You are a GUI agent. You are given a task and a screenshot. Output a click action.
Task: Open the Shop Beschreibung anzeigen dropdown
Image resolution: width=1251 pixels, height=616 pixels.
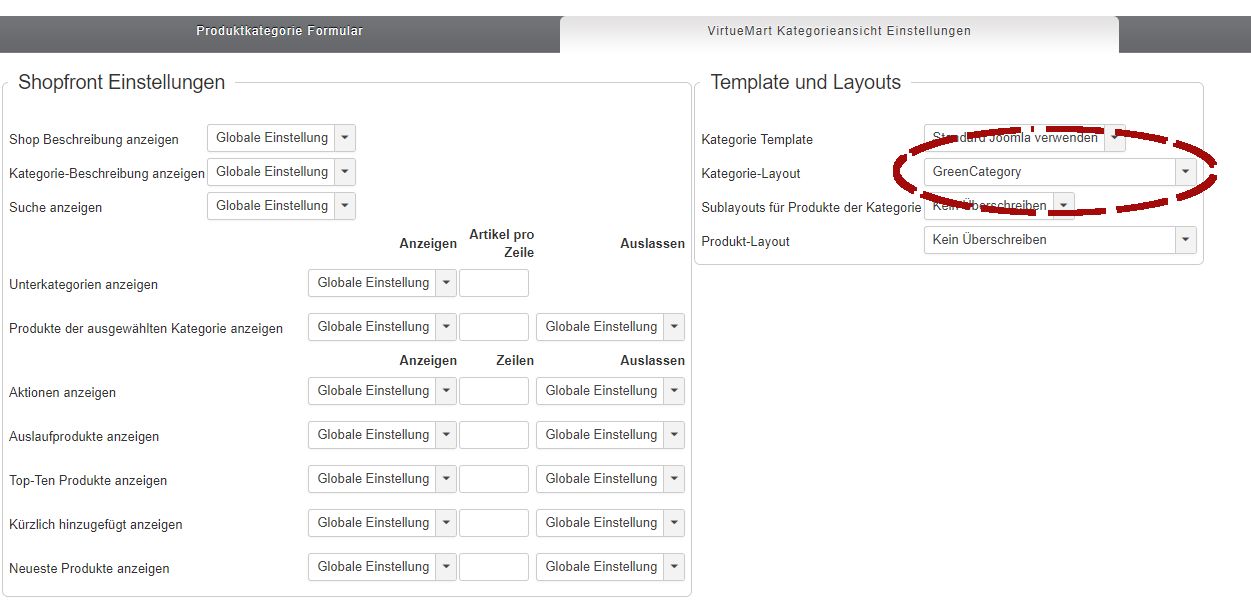(x=281, y=138)
